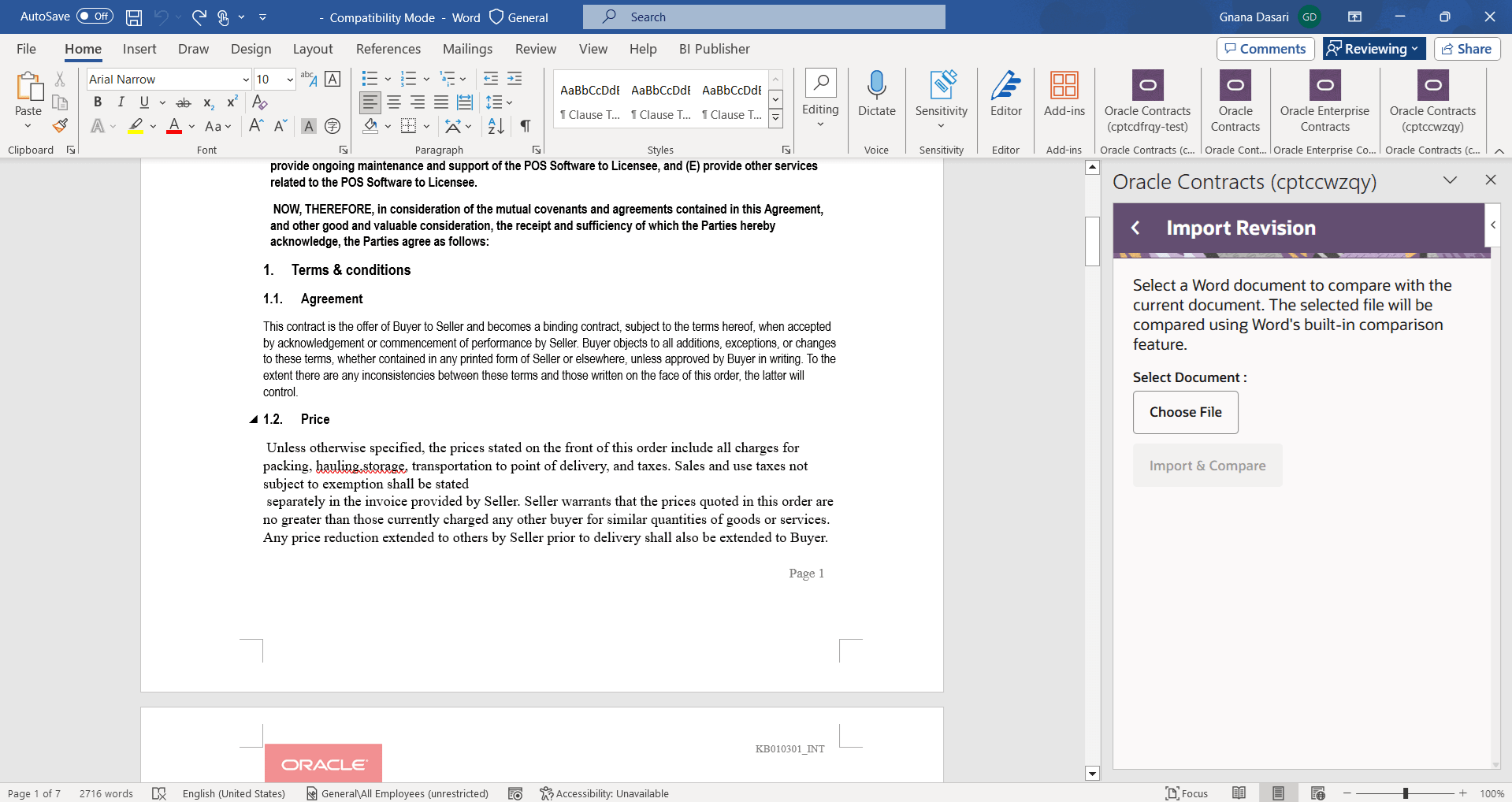The height and width of the screenshot is (802, 1512).
Task: Click Choose File in Import Revision pane
Action: click(x=1185, y=412)
